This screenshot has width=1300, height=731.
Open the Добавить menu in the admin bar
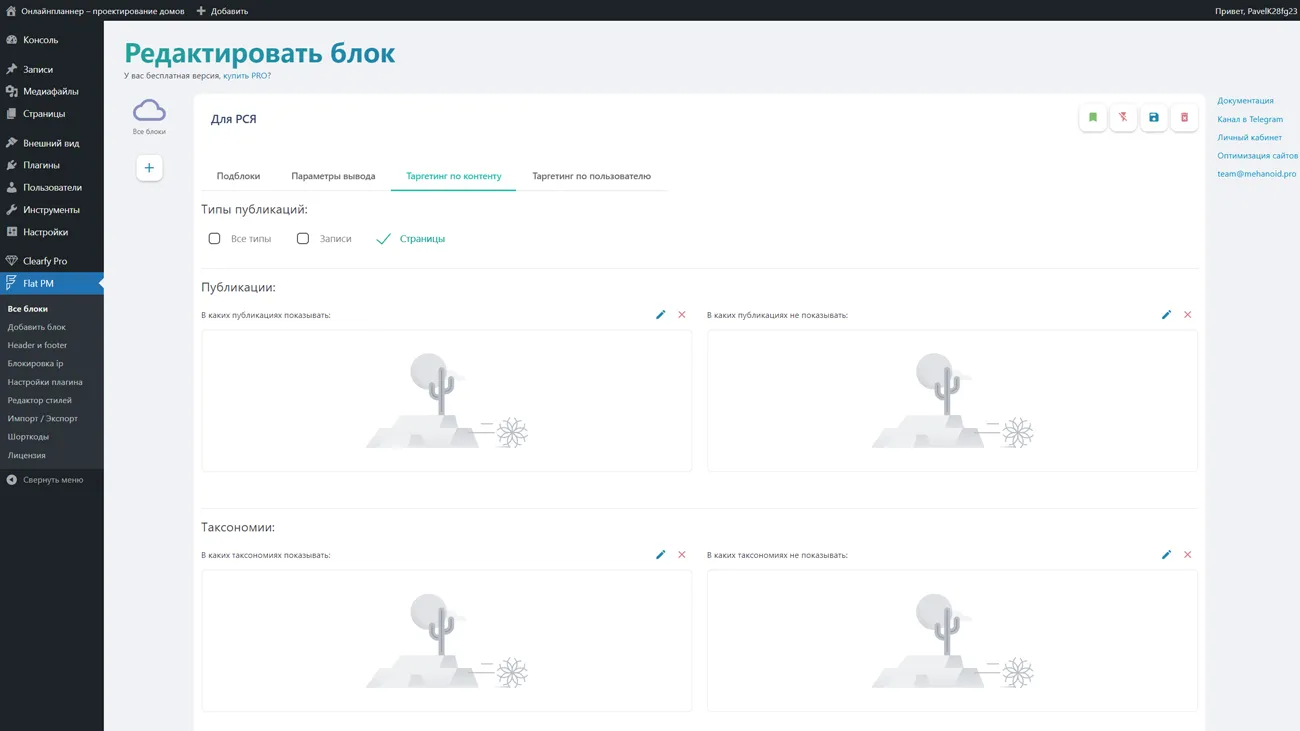(222, 11)
